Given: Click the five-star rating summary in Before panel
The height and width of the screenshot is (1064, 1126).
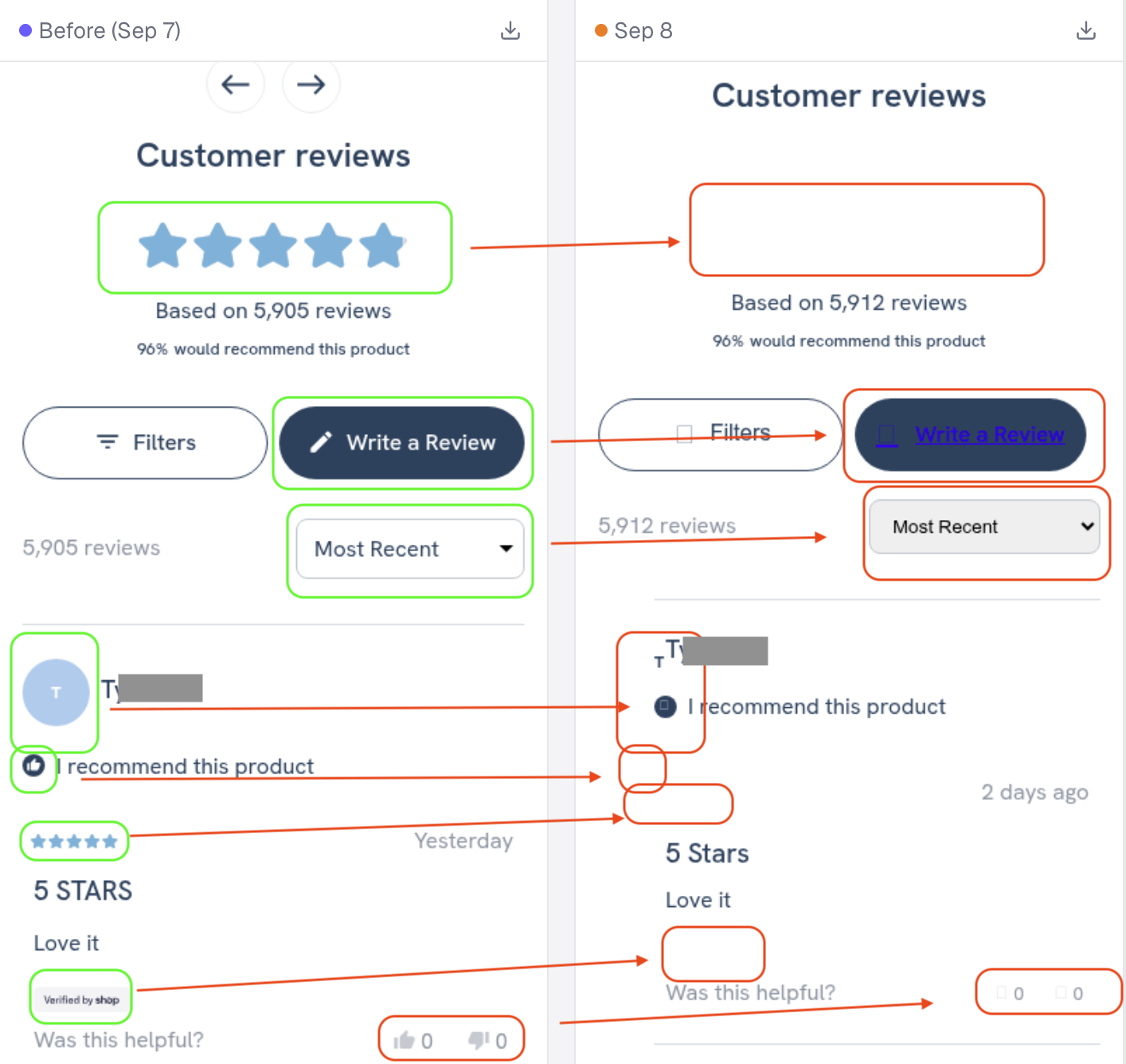Looking at the screenshot, I should coord(272,245).
